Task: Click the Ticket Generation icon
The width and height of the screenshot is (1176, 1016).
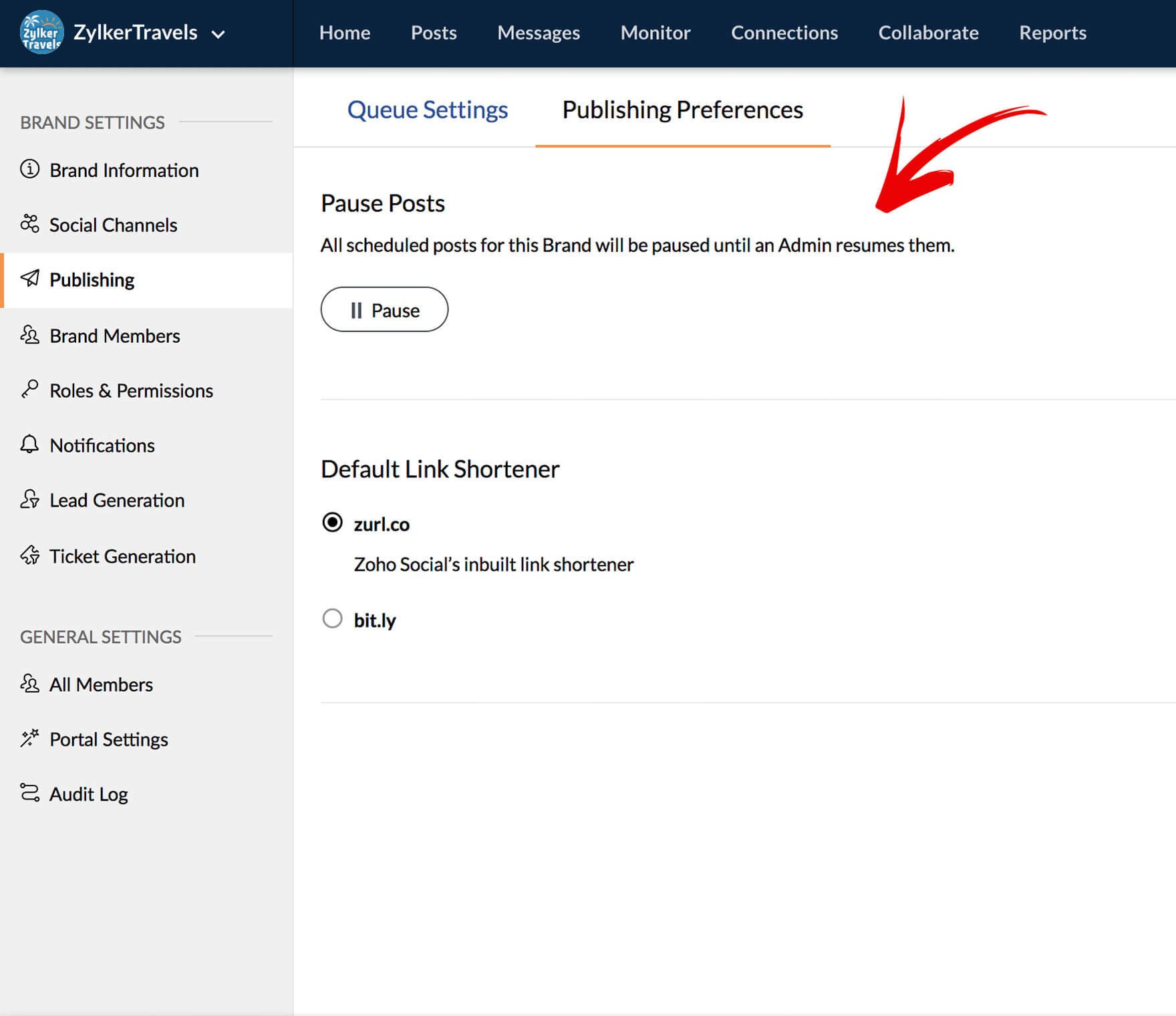Action: pyautogui.click(x=30, y=555)
